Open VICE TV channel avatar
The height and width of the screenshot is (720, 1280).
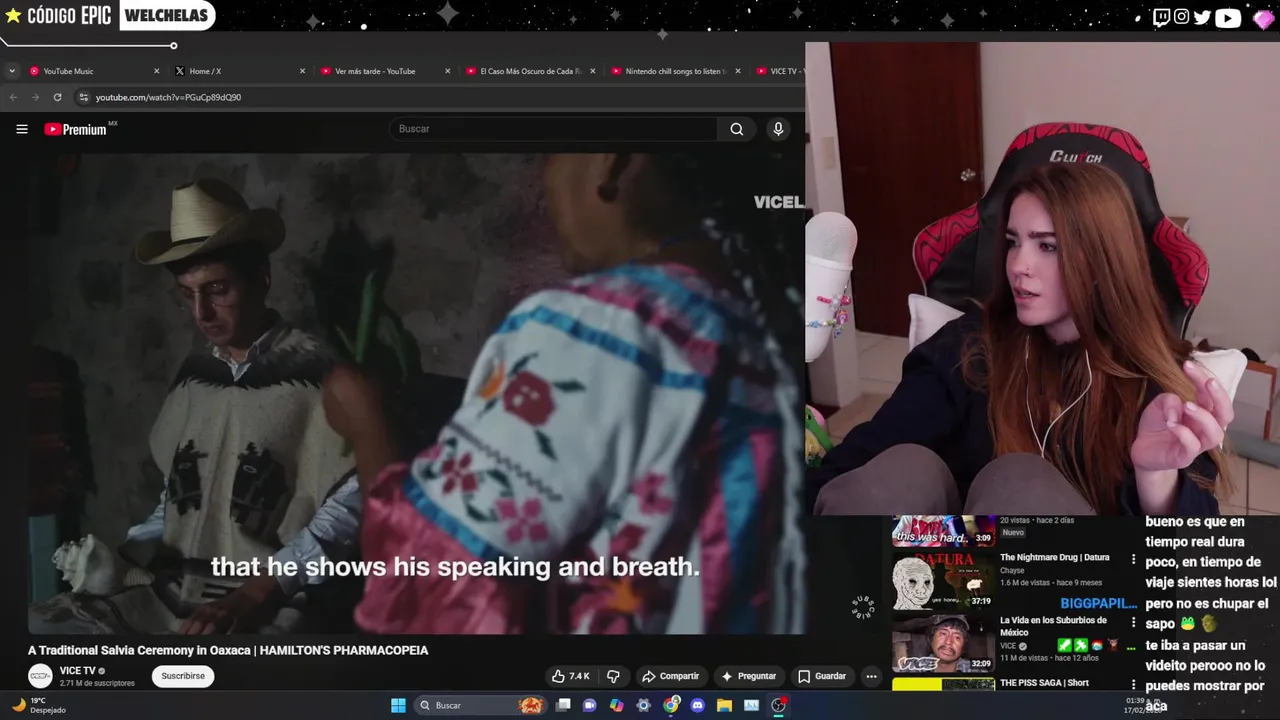pyautogui.click(x=40, y=676)
